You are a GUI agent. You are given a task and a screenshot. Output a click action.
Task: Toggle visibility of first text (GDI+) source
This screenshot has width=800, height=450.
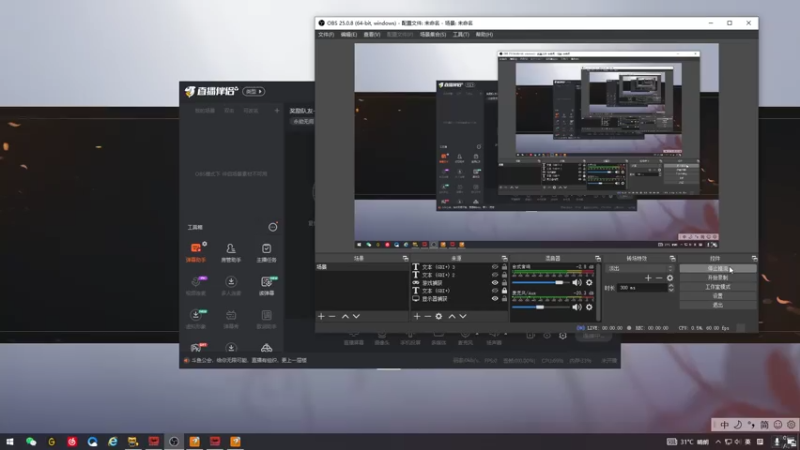click(x=494, y=267)
